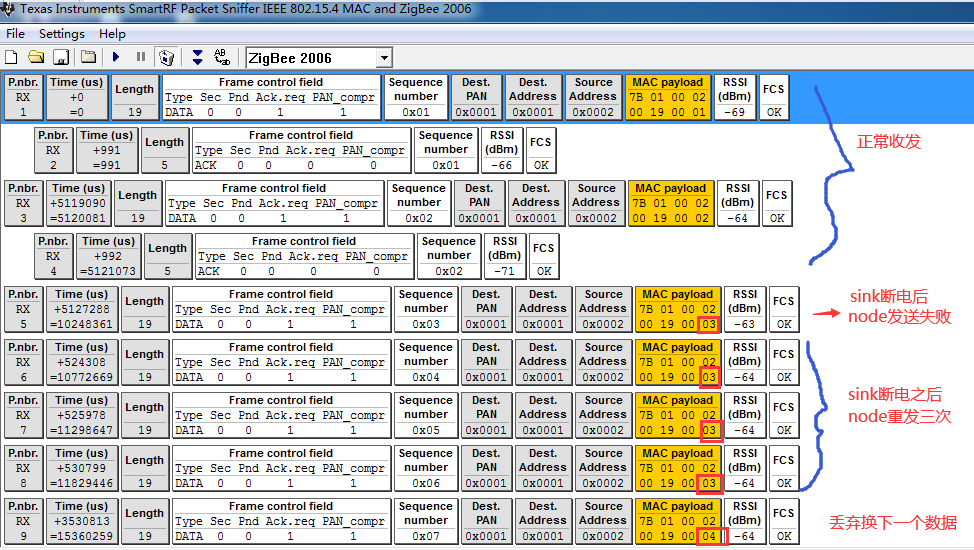Open a capture file via folder icon
Viewport: 974px width, 550px height.
coord(36,58)
